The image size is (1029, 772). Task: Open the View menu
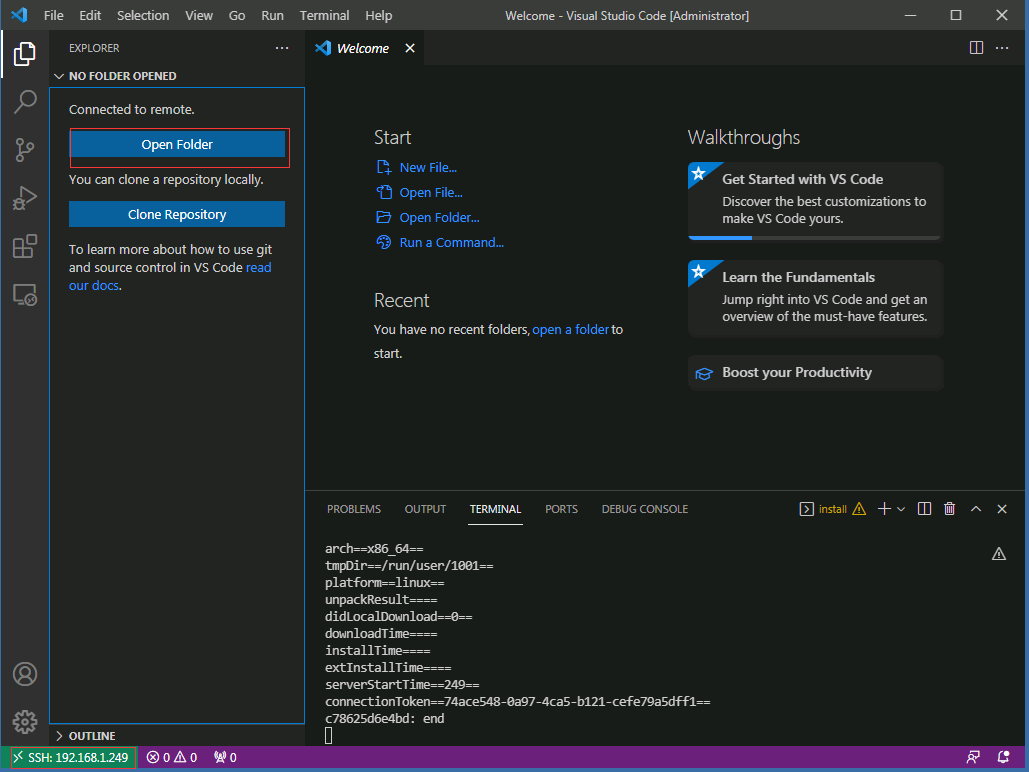tap(199, 15)
